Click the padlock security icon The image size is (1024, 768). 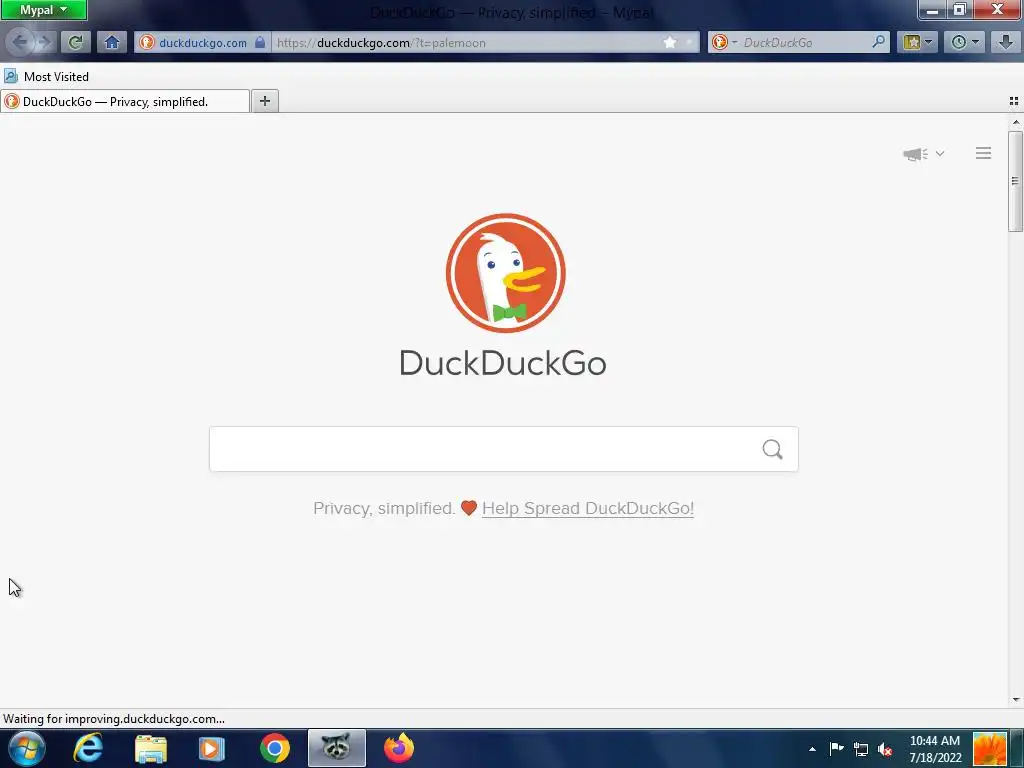260,42
